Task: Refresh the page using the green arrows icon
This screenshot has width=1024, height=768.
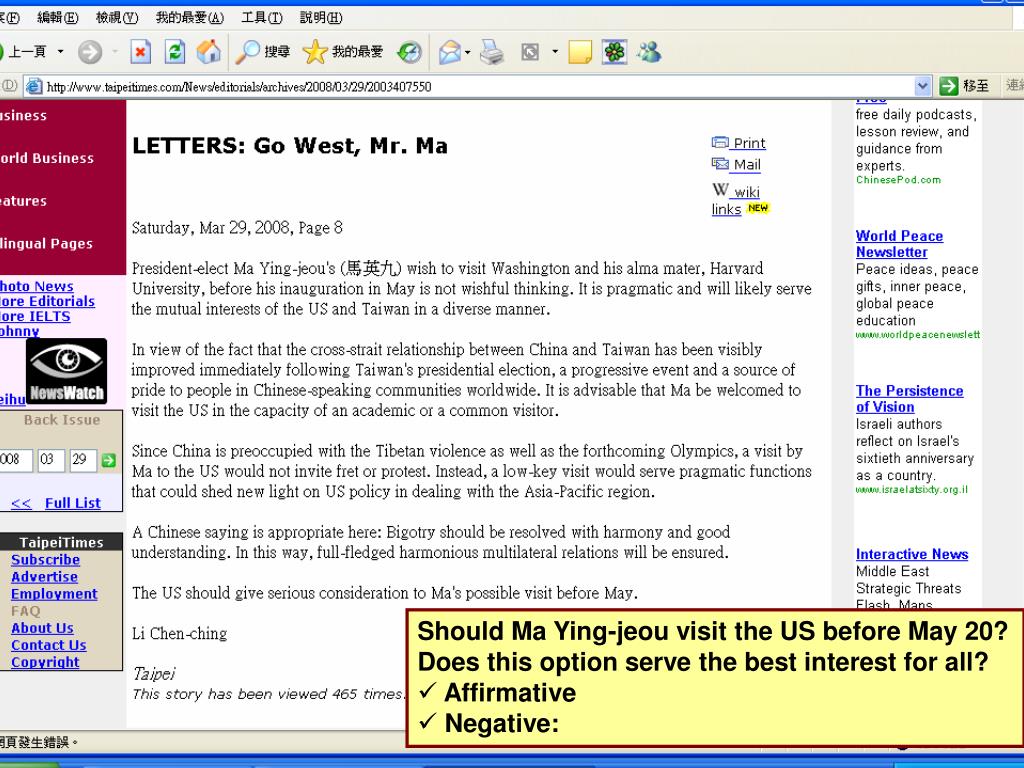Action: (x=174, y=52)
